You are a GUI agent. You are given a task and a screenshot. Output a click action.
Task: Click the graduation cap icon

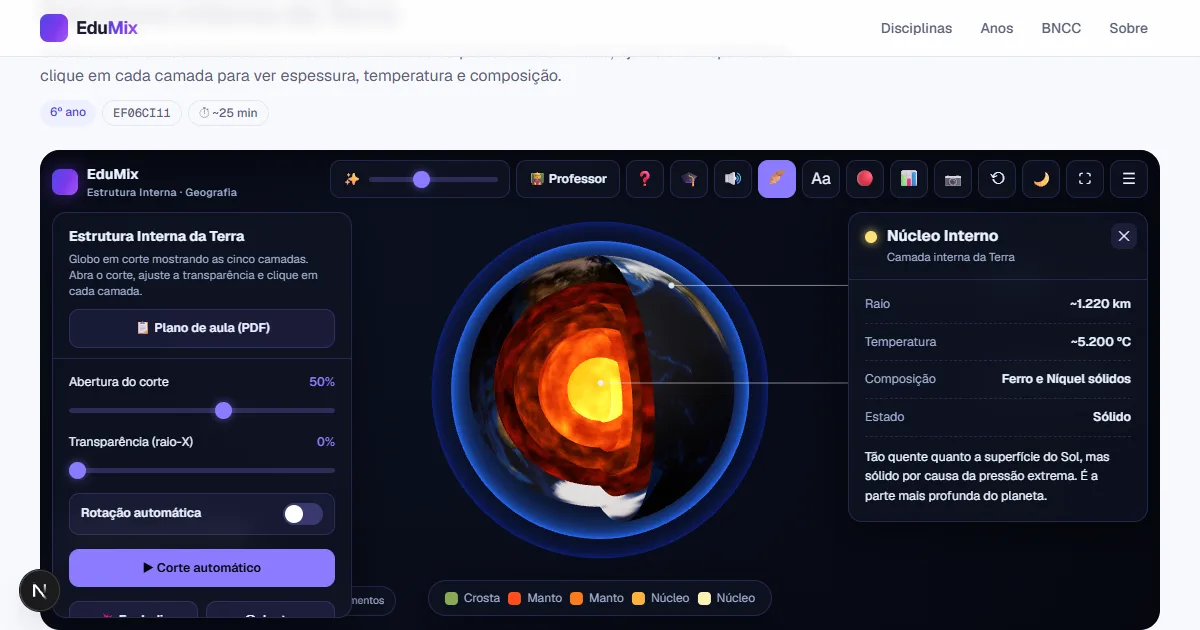689,179
